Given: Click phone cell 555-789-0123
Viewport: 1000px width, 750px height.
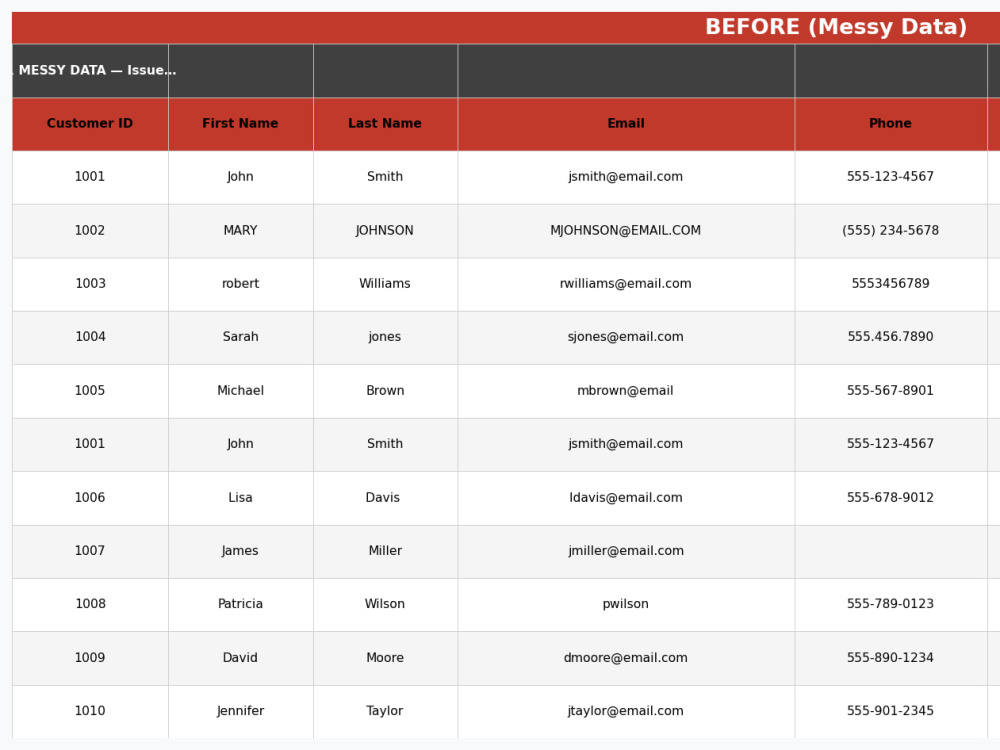Looking at the screenshot, I should (890, 605).
